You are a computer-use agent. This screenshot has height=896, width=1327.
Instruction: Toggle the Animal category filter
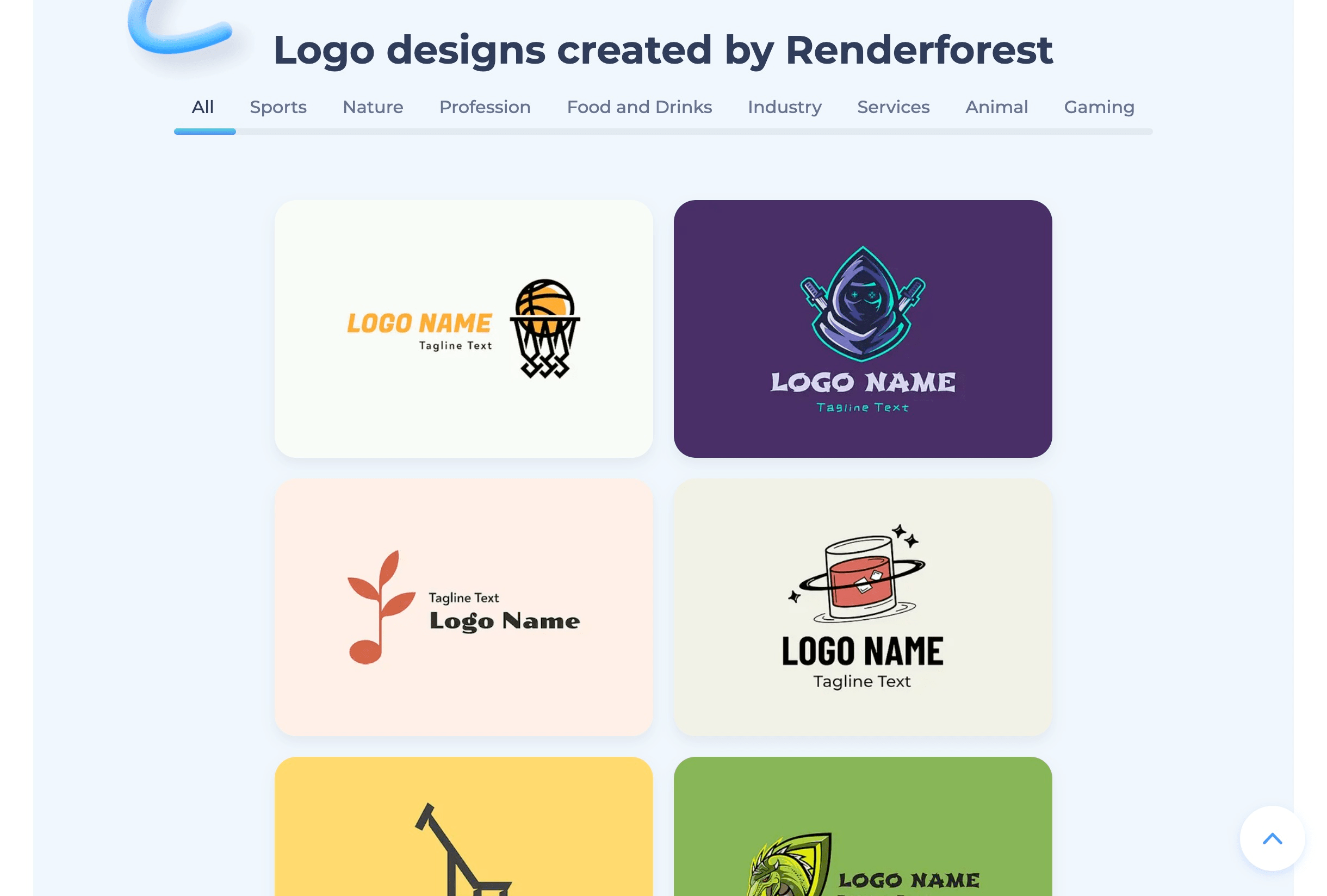[x=996, y=107]
